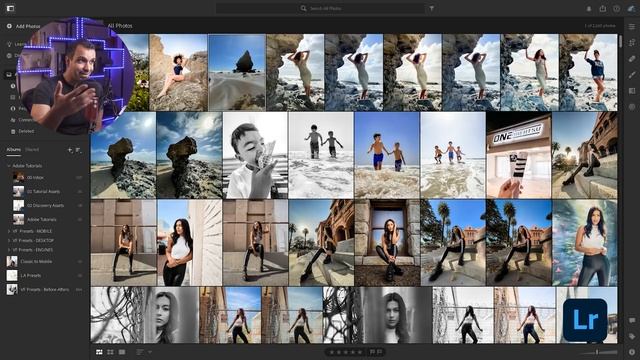Expand VF Presets - DESKTOP folder

9,241
